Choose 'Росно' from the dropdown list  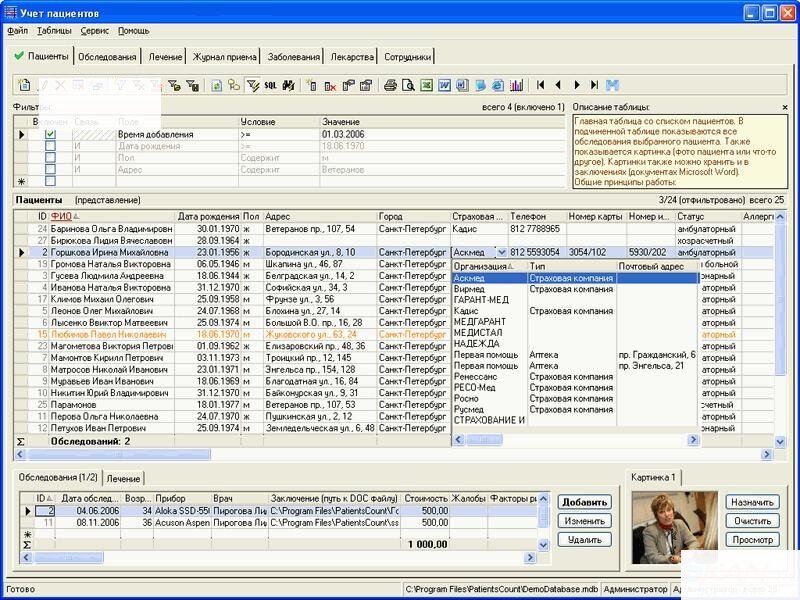(x=466, y=398)
